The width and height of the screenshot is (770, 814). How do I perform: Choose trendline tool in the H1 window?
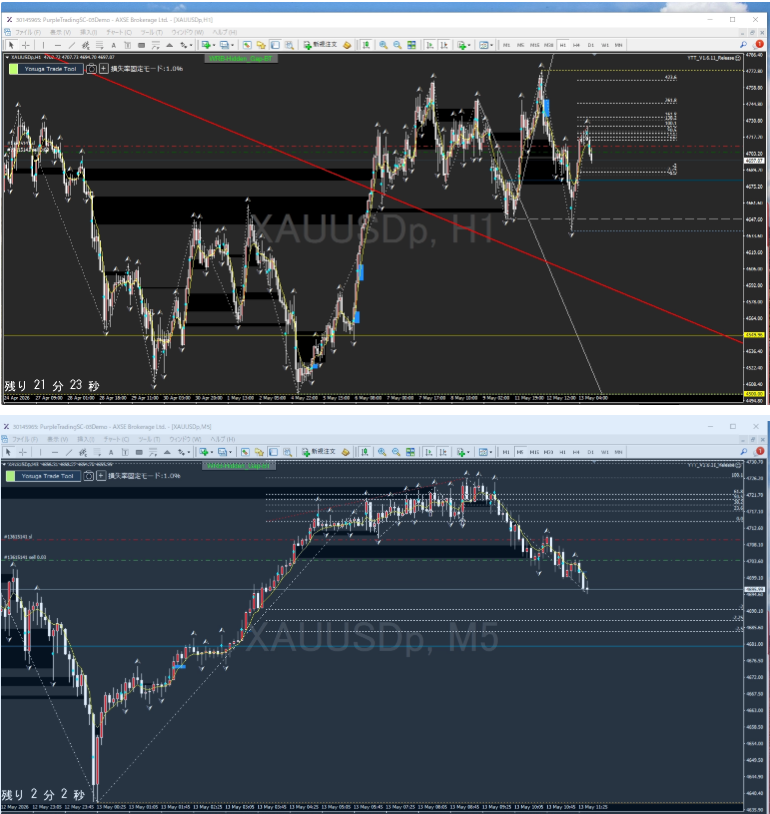tap(72, 45)
